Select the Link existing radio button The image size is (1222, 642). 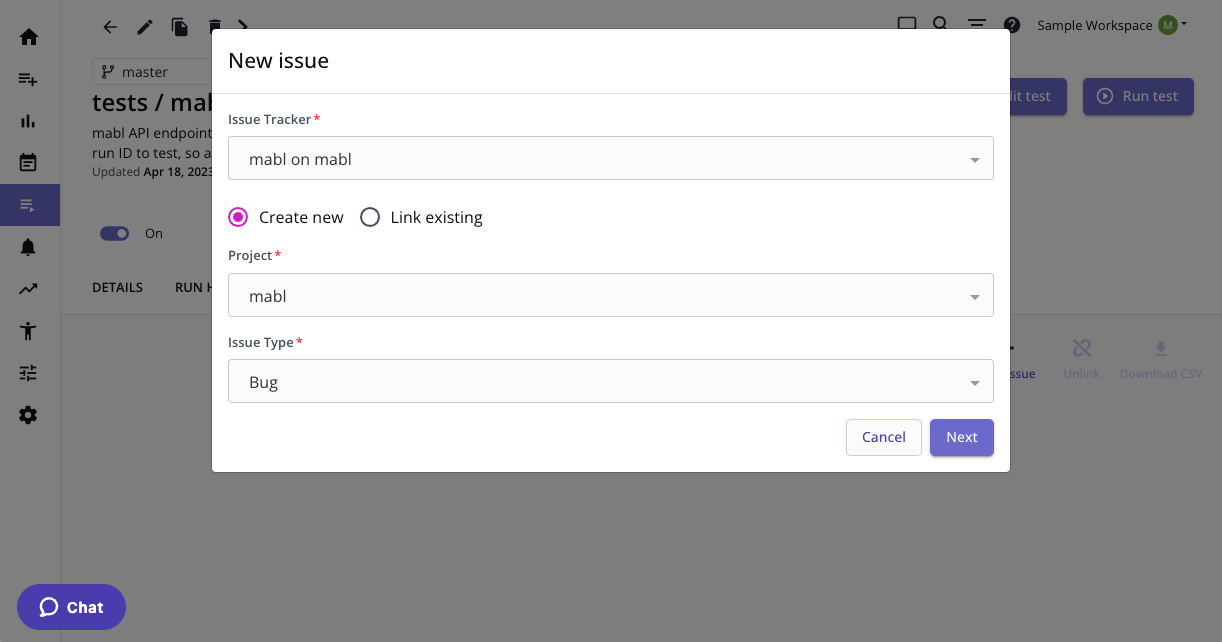pyautogui.click(x=370, y=217)
